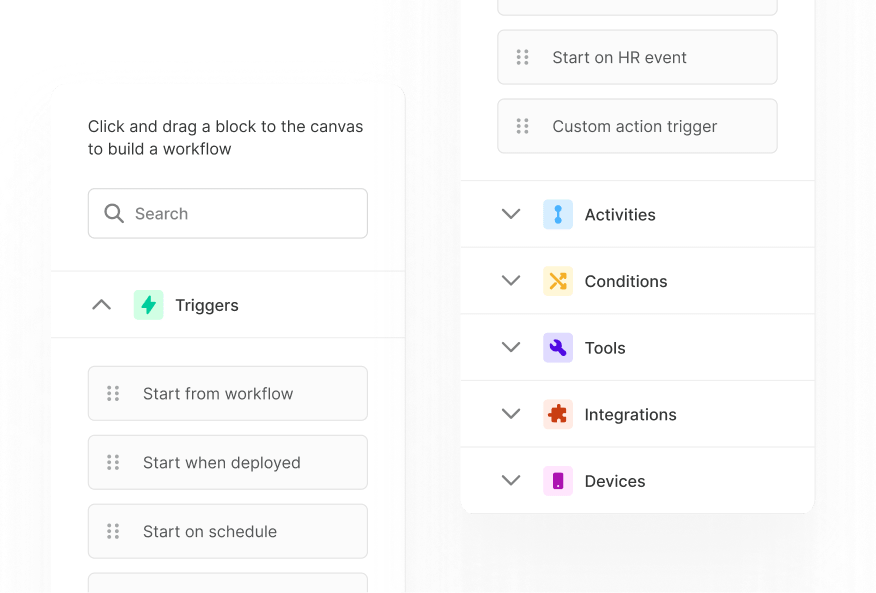Open the Devices category row
This screenshot has width=876, height=593.
pos(614,481)
